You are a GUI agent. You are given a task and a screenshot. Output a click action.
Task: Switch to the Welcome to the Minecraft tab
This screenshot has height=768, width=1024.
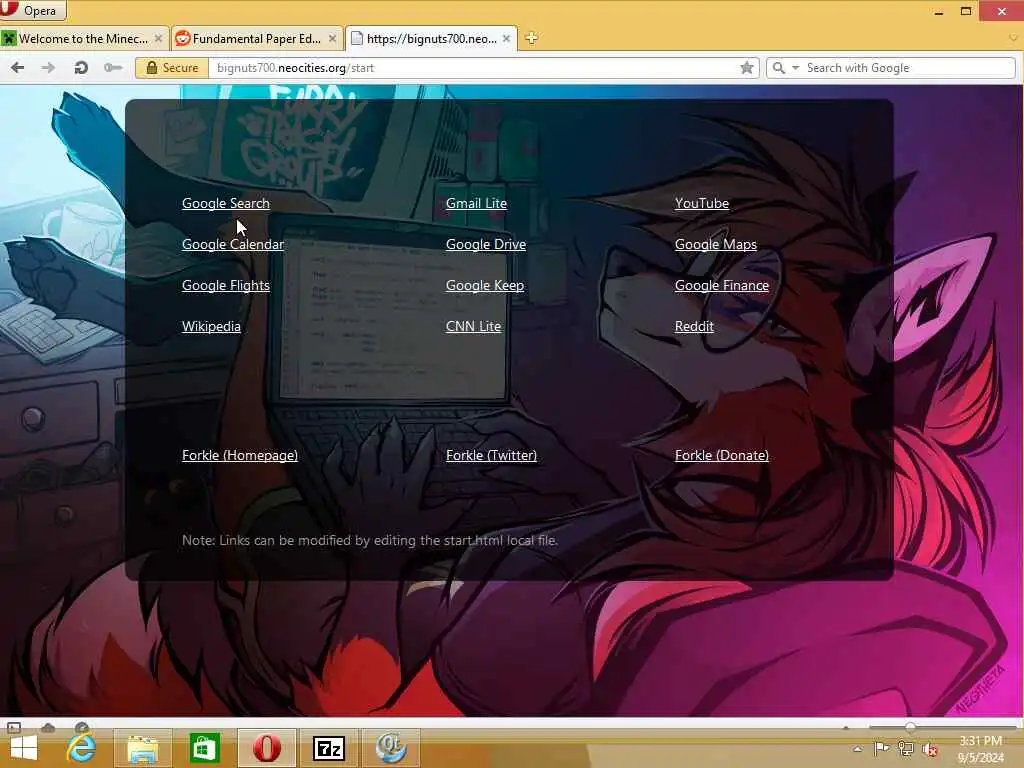point(84,39)
